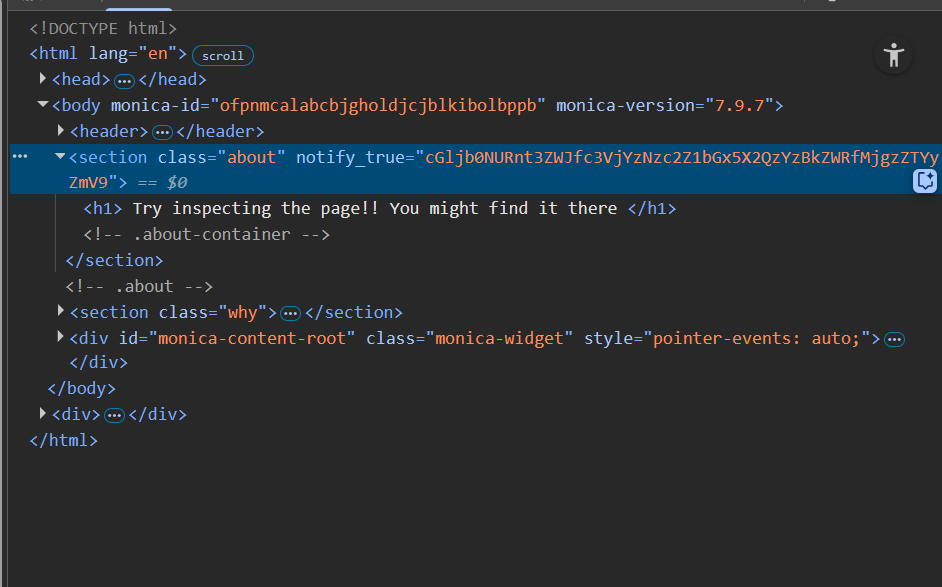942x587 pixels.
Task: Select the DOCTYPE html line
Action: (x=103, y=28)
